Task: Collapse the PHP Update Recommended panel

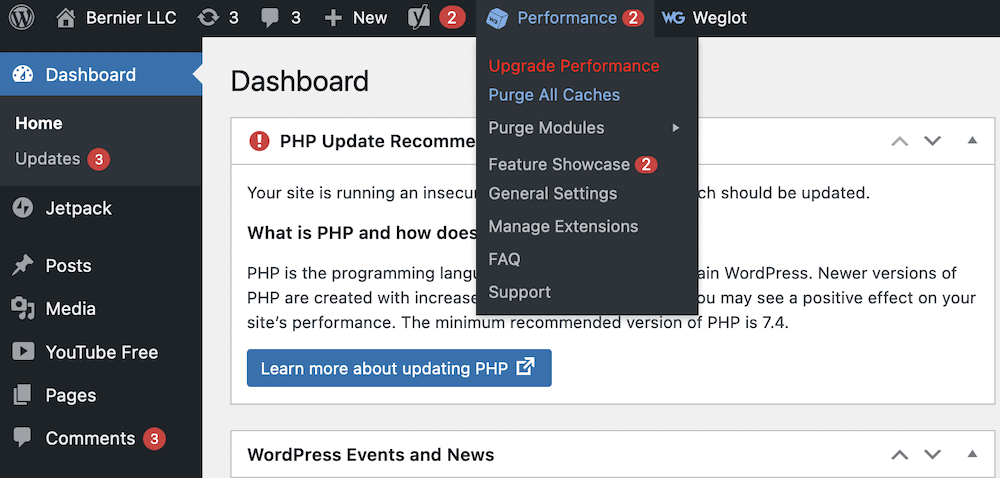Action: coord(972,140)
